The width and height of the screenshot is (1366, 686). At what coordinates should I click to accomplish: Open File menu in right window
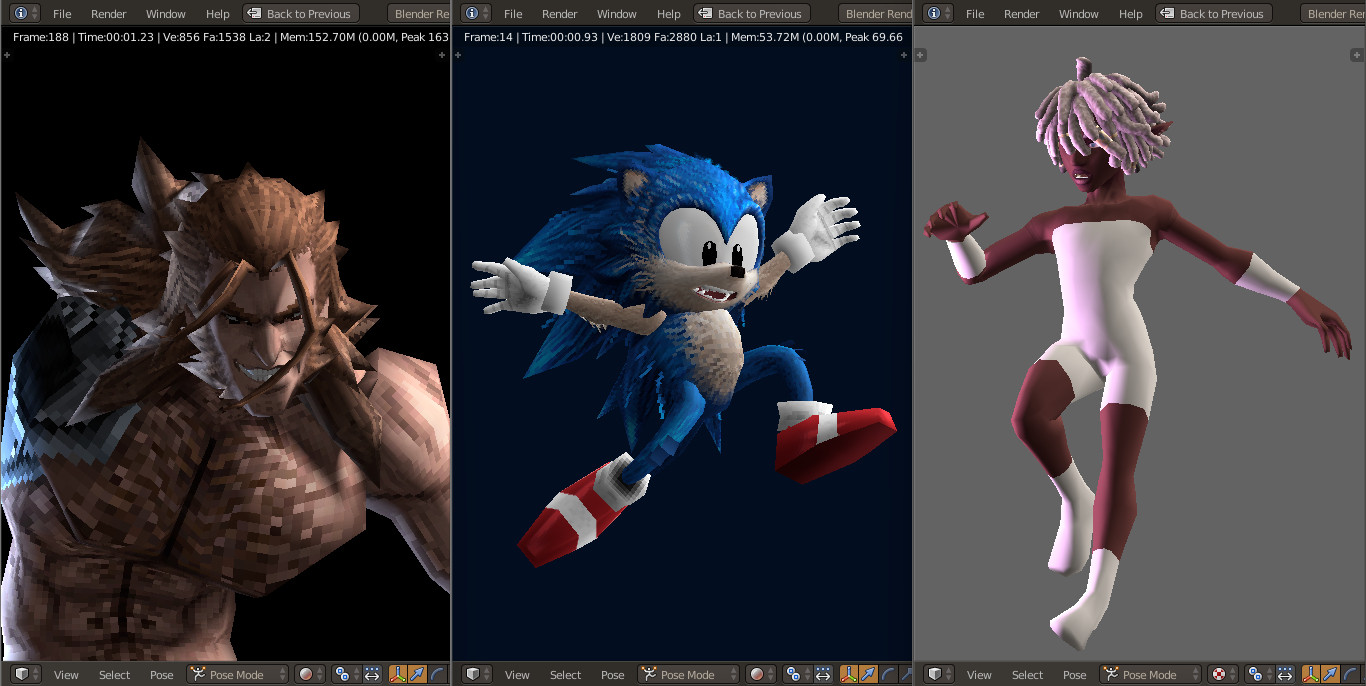pos(975,14)
